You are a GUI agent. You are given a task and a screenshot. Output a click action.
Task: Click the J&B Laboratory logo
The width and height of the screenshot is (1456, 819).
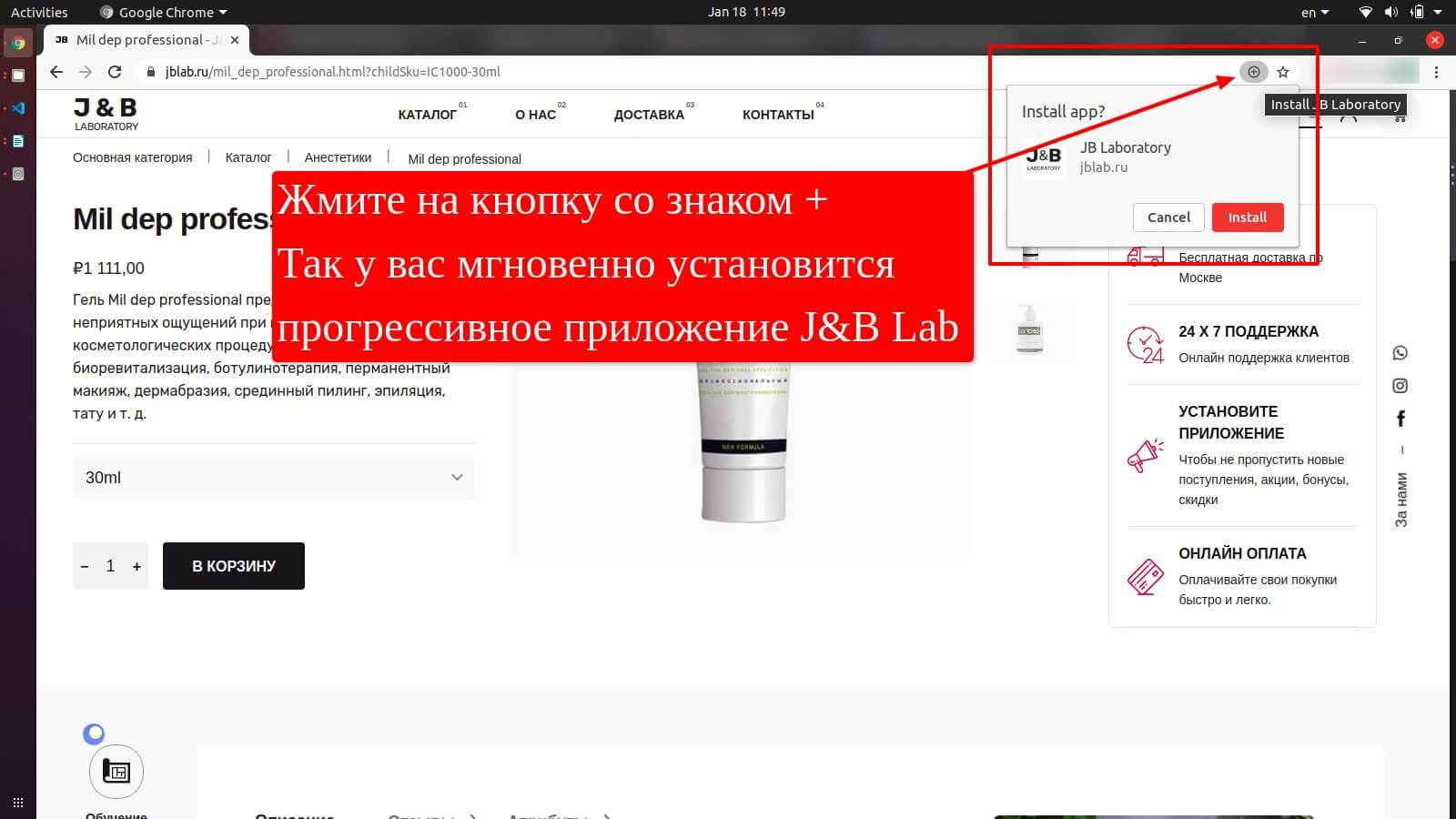106,114
